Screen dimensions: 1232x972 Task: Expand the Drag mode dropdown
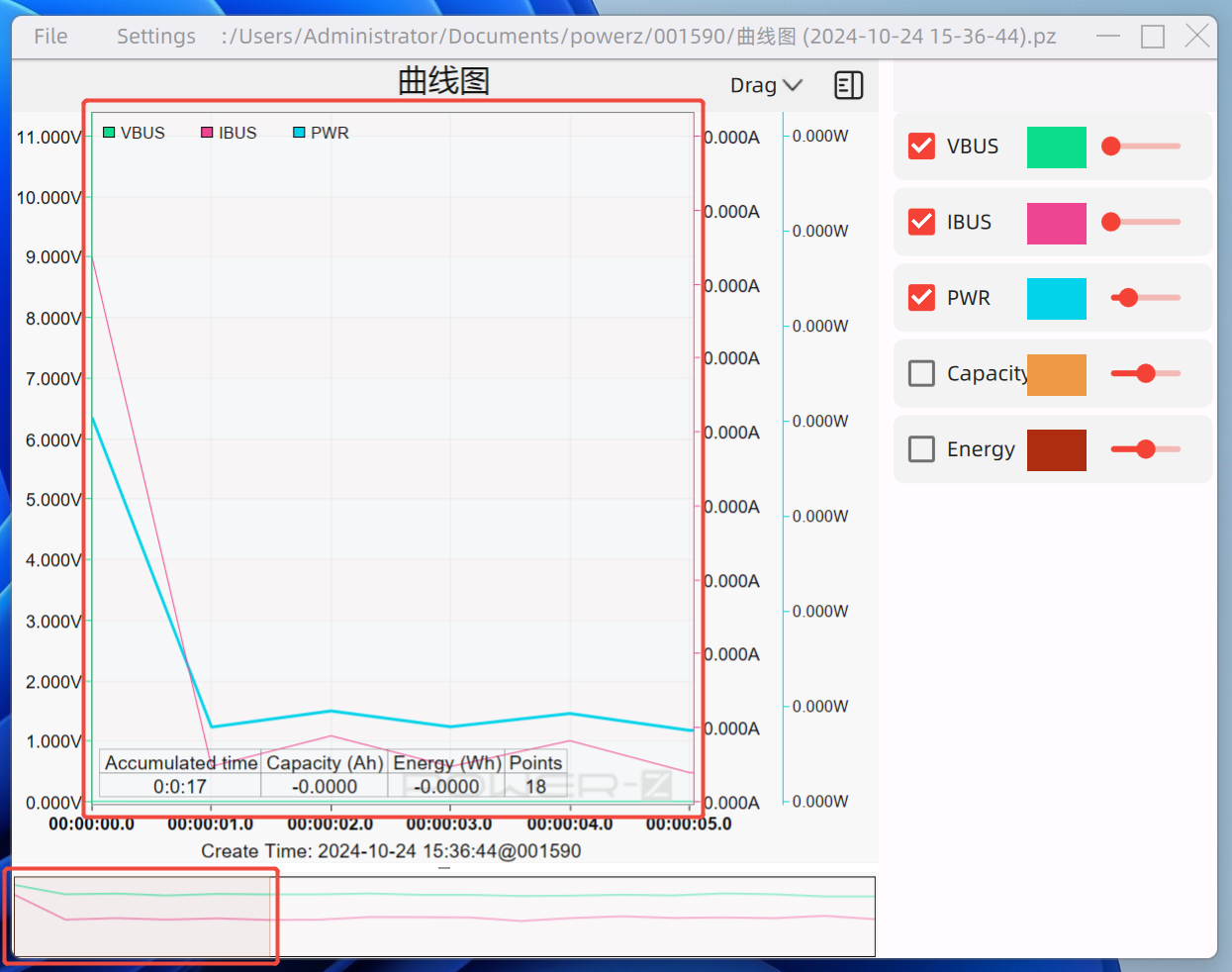[765, 86]
